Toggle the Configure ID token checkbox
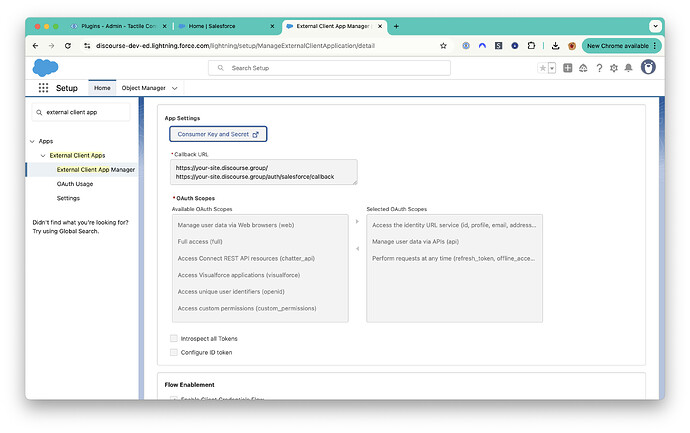The height and width of the screenshot is (433, 690). pos(174,352)
